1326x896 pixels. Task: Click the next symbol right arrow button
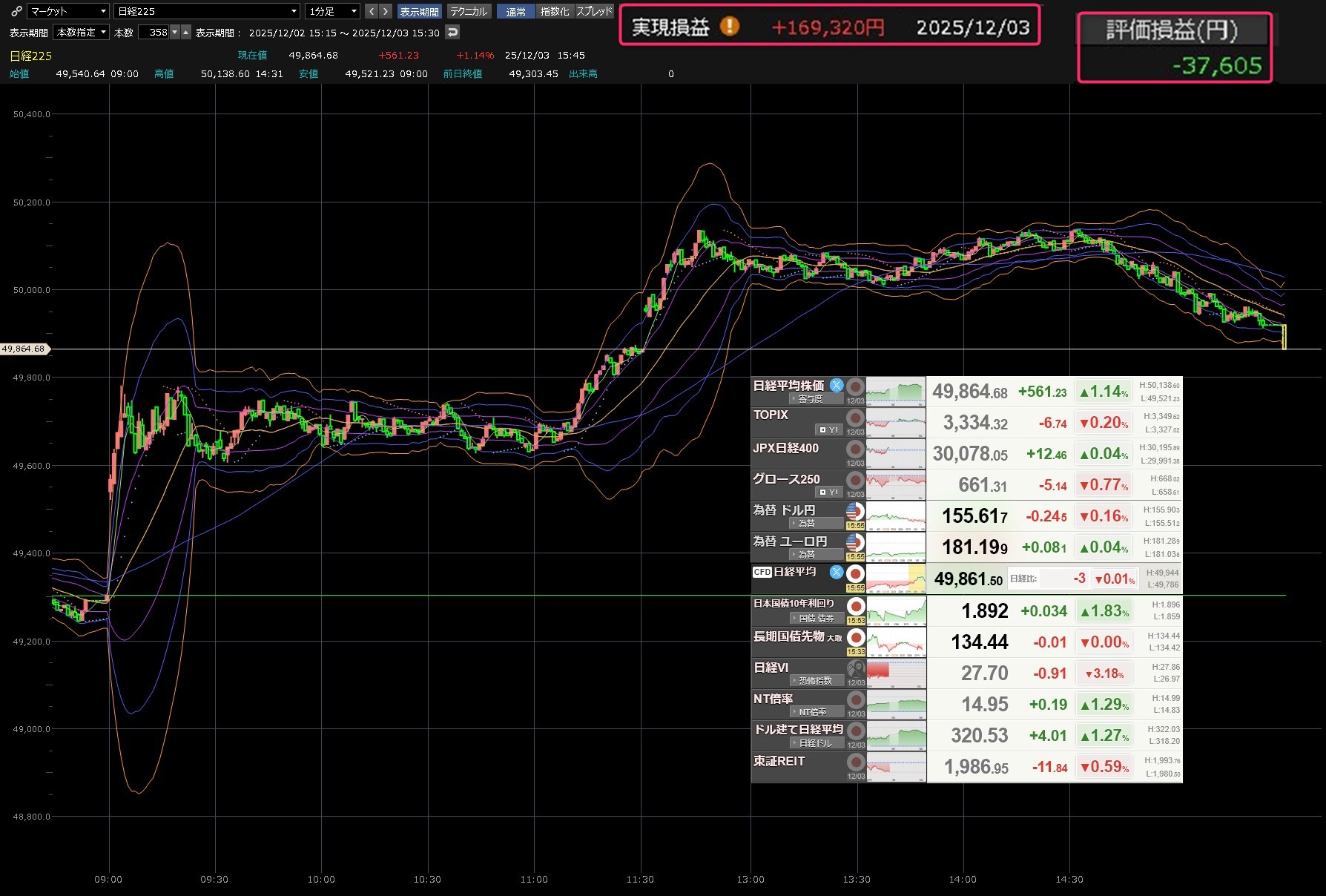(385, 11)
